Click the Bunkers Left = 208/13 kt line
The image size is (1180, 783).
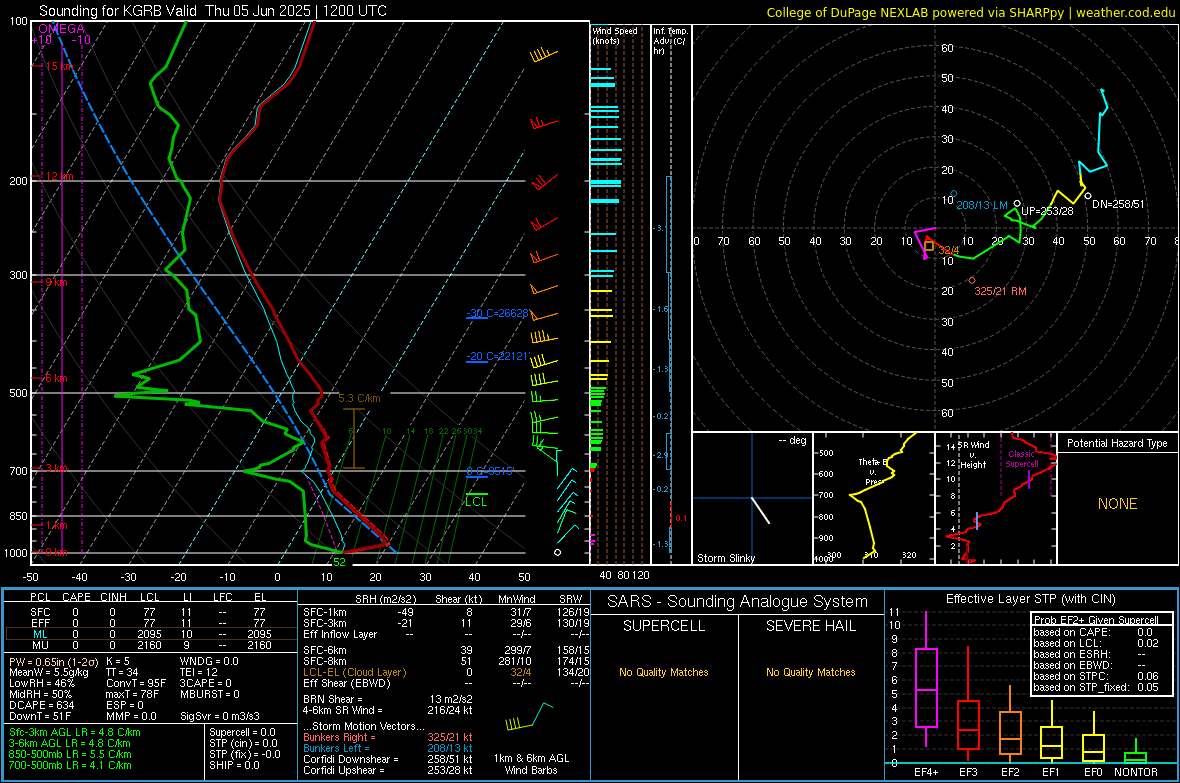[388, 748]
